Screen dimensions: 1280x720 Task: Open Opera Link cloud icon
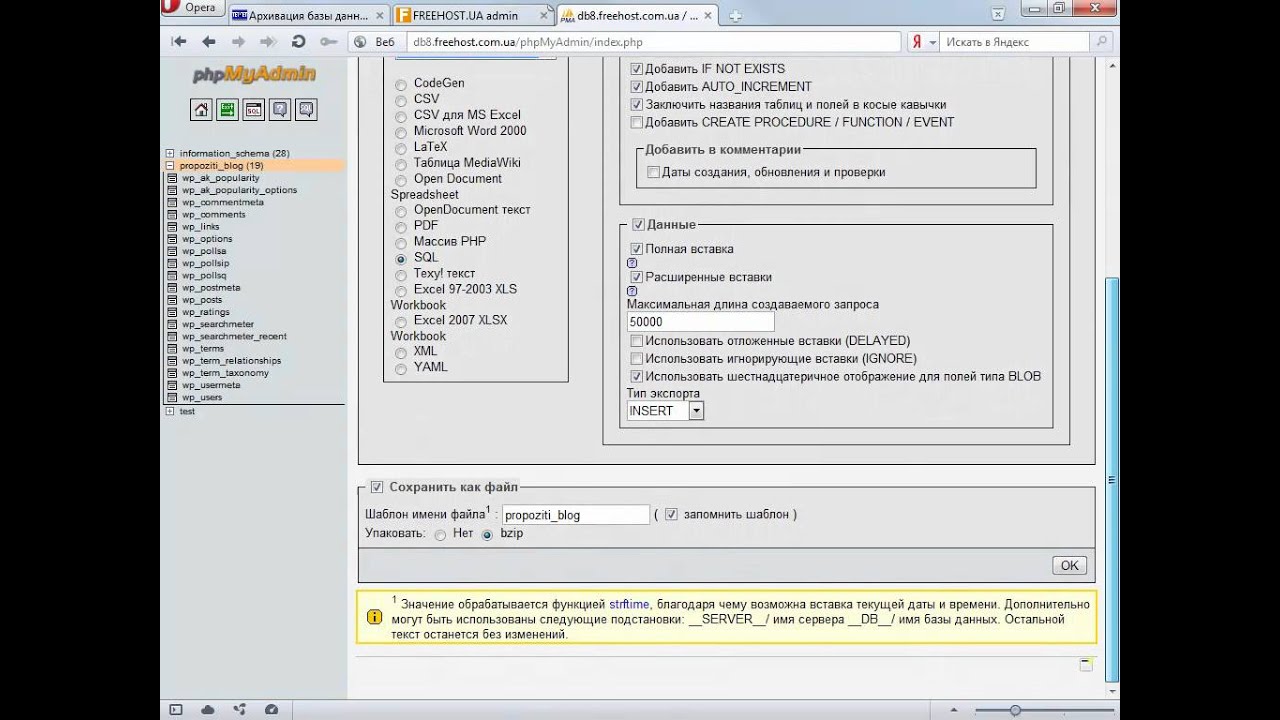(207, 709)
